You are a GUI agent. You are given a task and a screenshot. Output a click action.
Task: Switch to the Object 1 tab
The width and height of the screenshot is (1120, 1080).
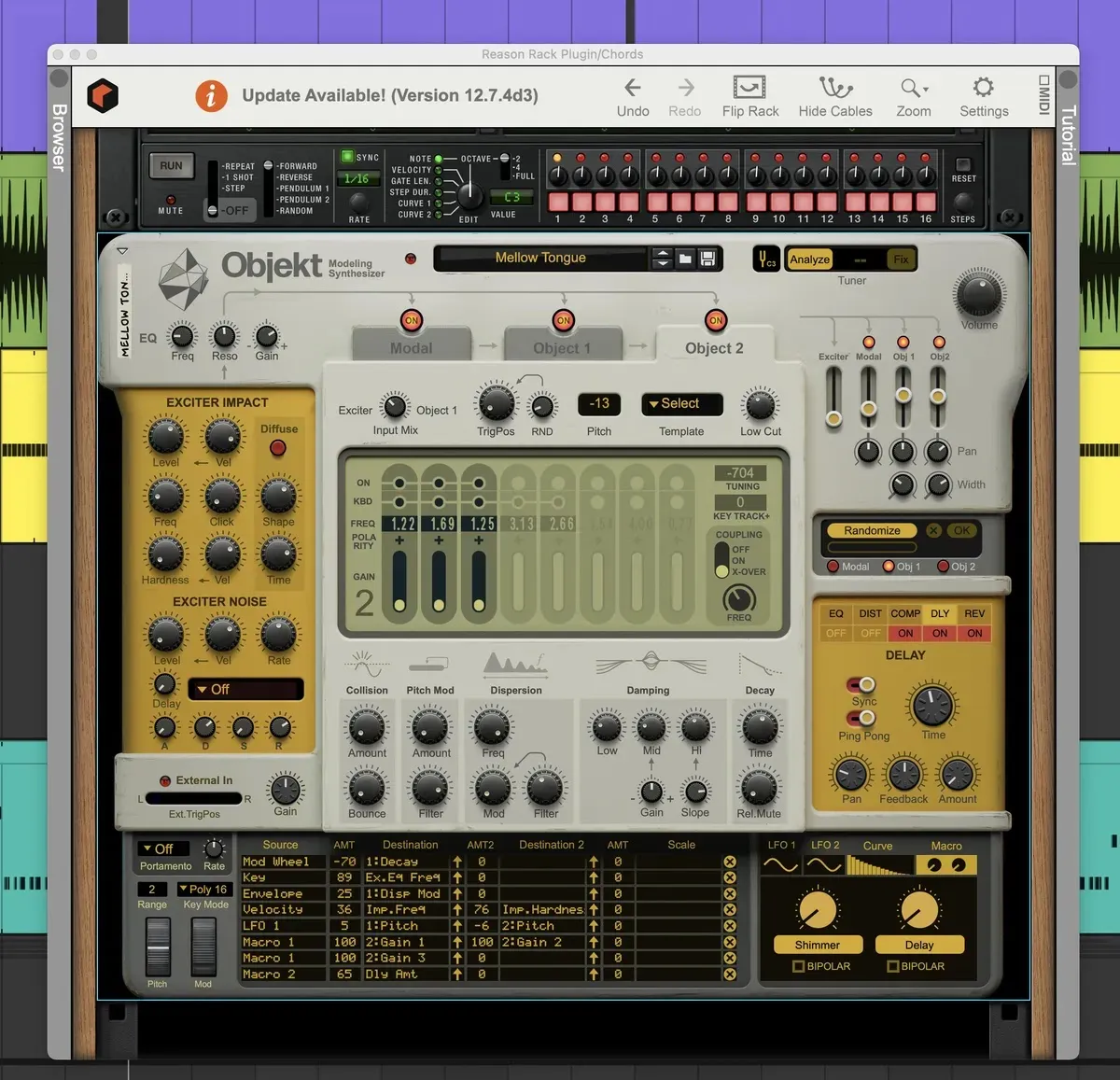pyautogui.click(x=561, y=348)
